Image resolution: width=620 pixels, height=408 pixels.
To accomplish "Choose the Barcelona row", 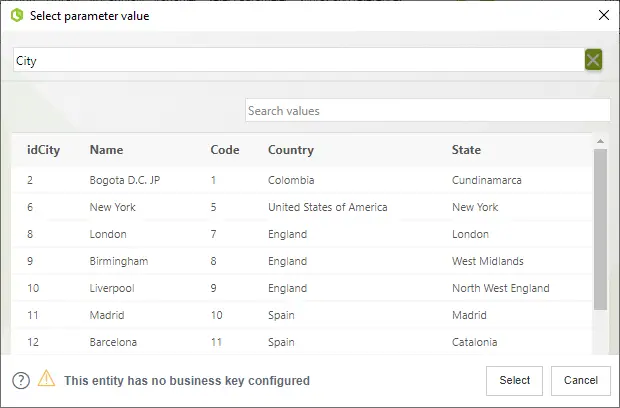I will (302, 342).
